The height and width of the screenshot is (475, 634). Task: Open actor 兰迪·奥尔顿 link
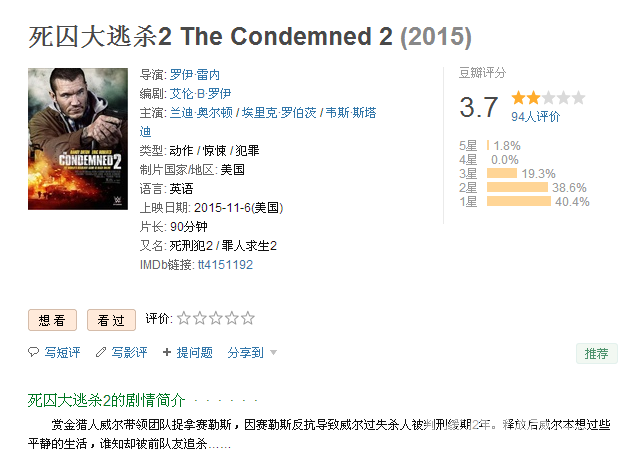tap(201, 113)
